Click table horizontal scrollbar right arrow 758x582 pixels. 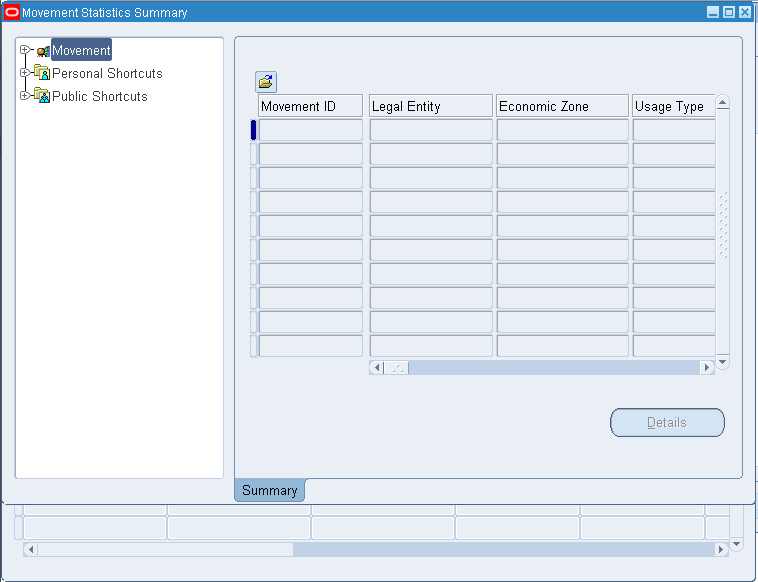click(x=707, y=368)
